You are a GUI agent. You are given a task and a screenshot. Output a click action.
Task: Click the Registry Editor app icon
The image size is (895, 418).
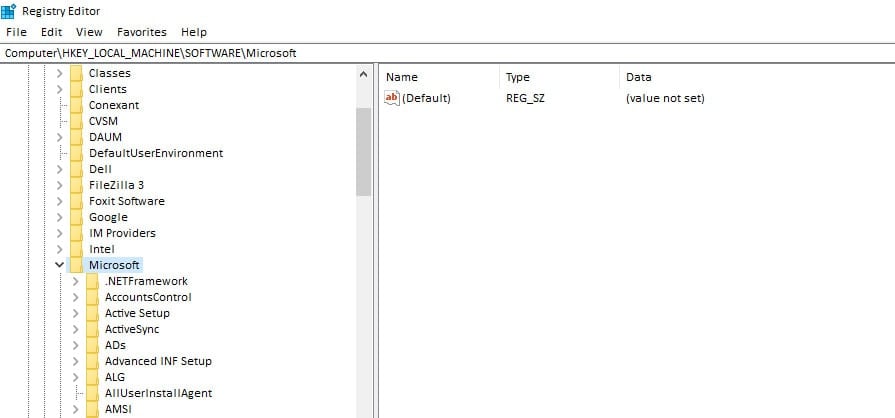tap(9, 11)
